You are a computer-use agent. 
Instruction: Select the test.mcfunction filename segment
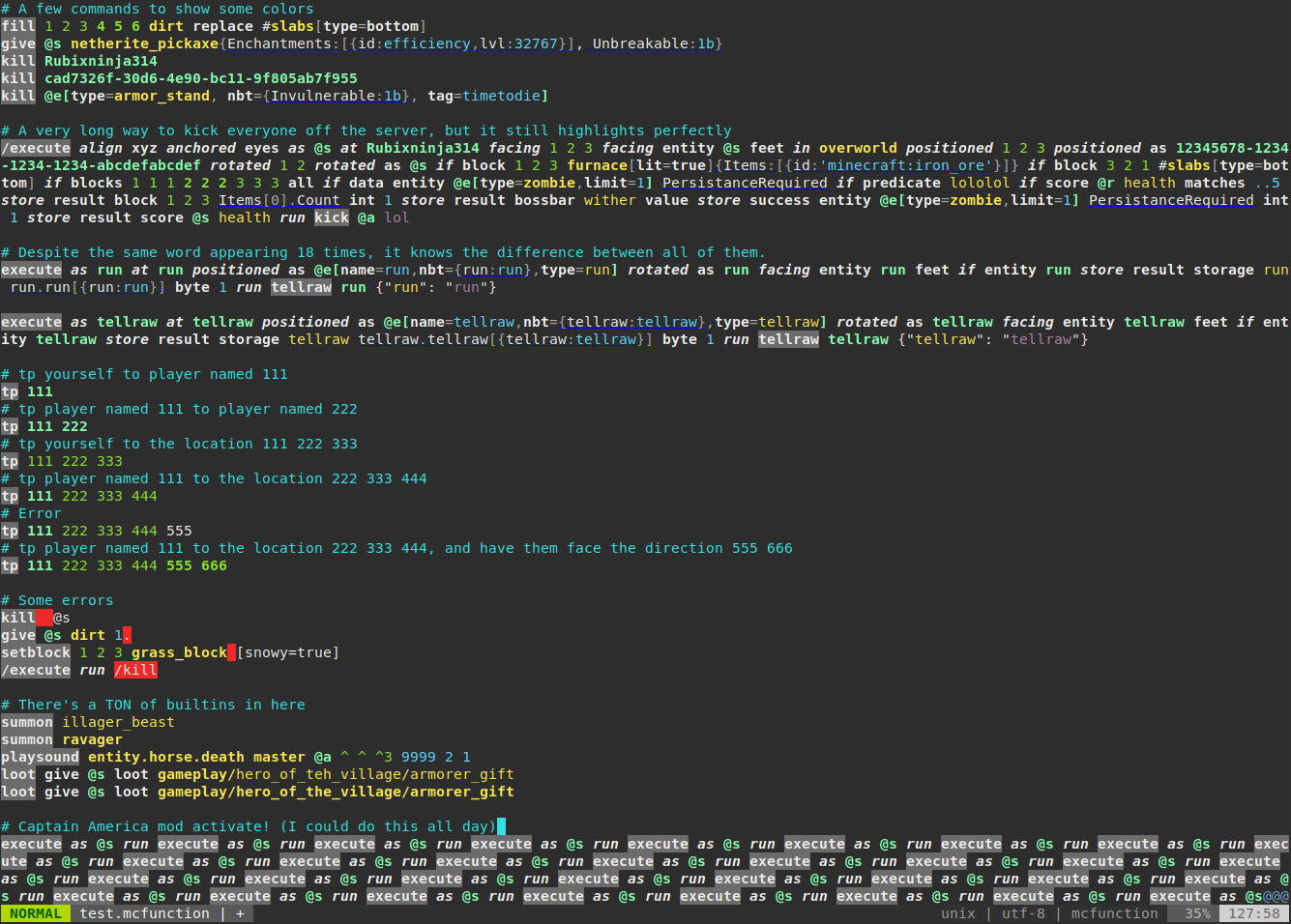pos(144,913)
